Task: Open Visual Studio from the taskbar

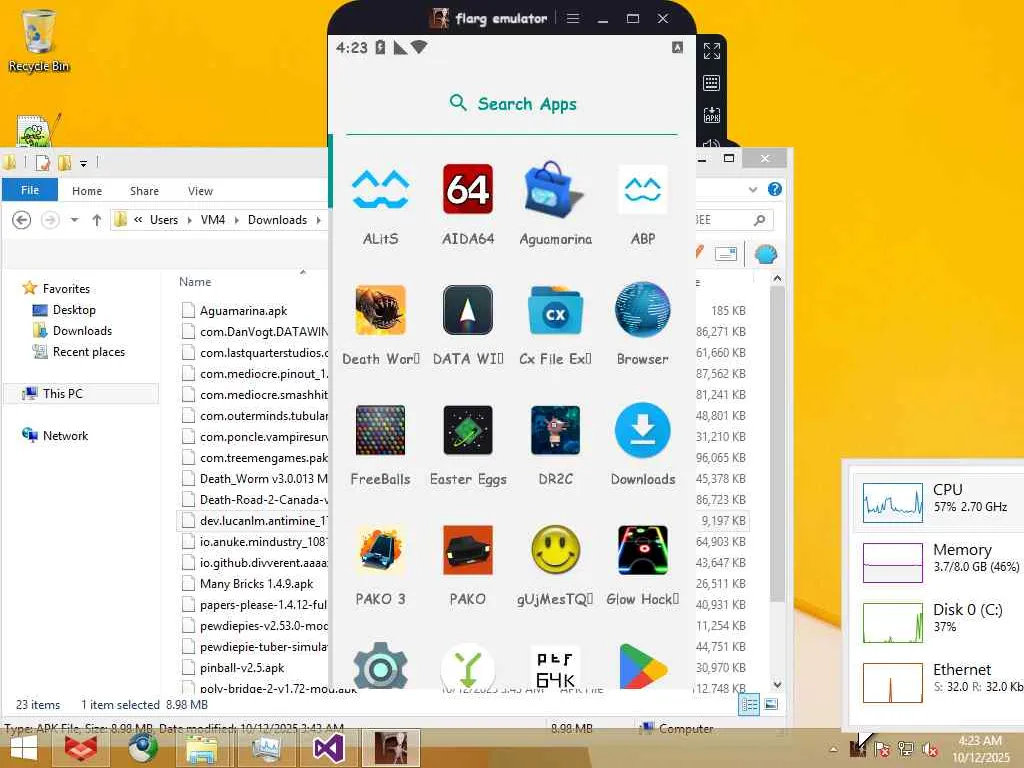Action: tap(328, 748)
